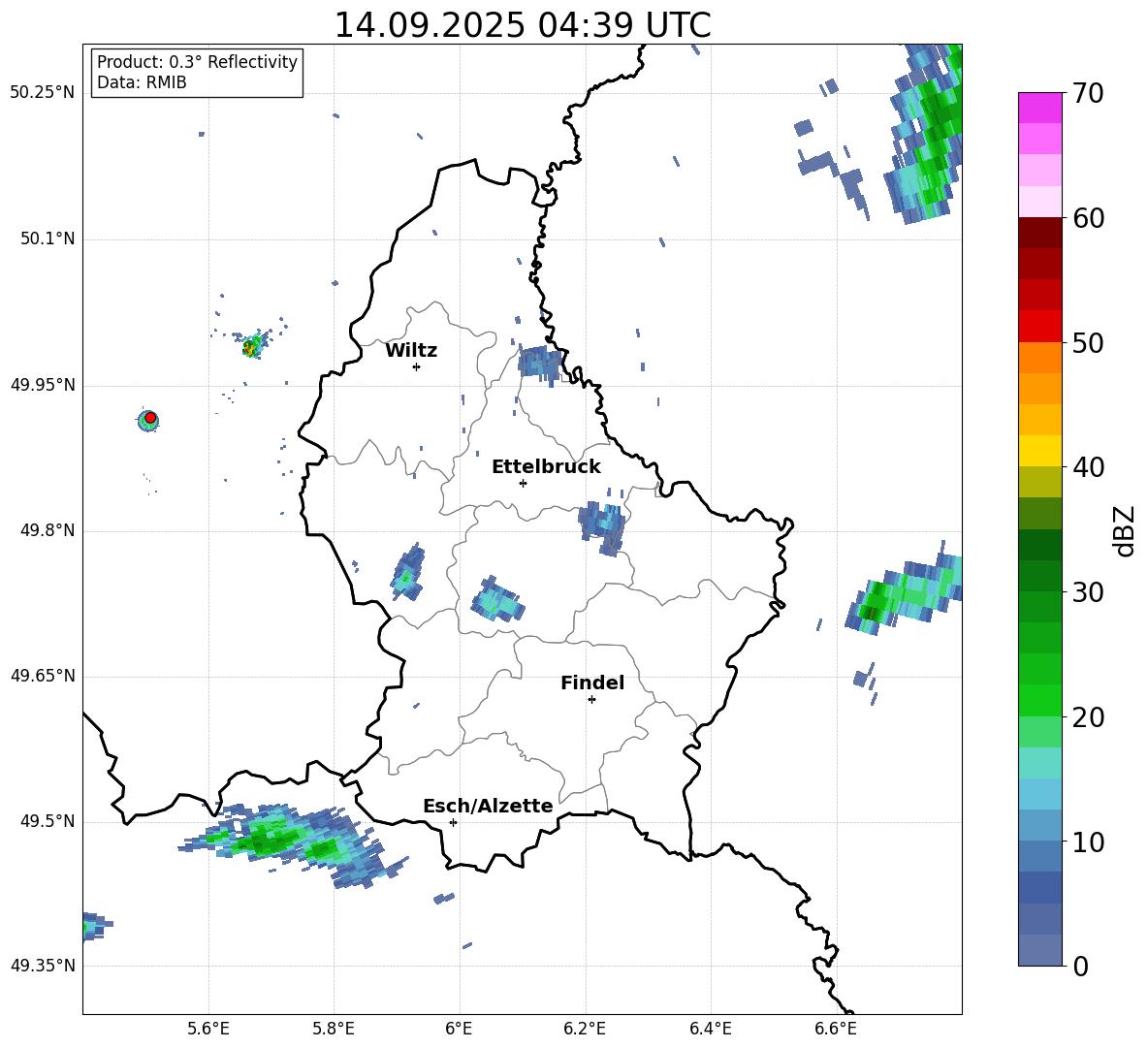1148x1048 pixels.
Task: Click the Findel city label
Action: (x=592, y=683)
